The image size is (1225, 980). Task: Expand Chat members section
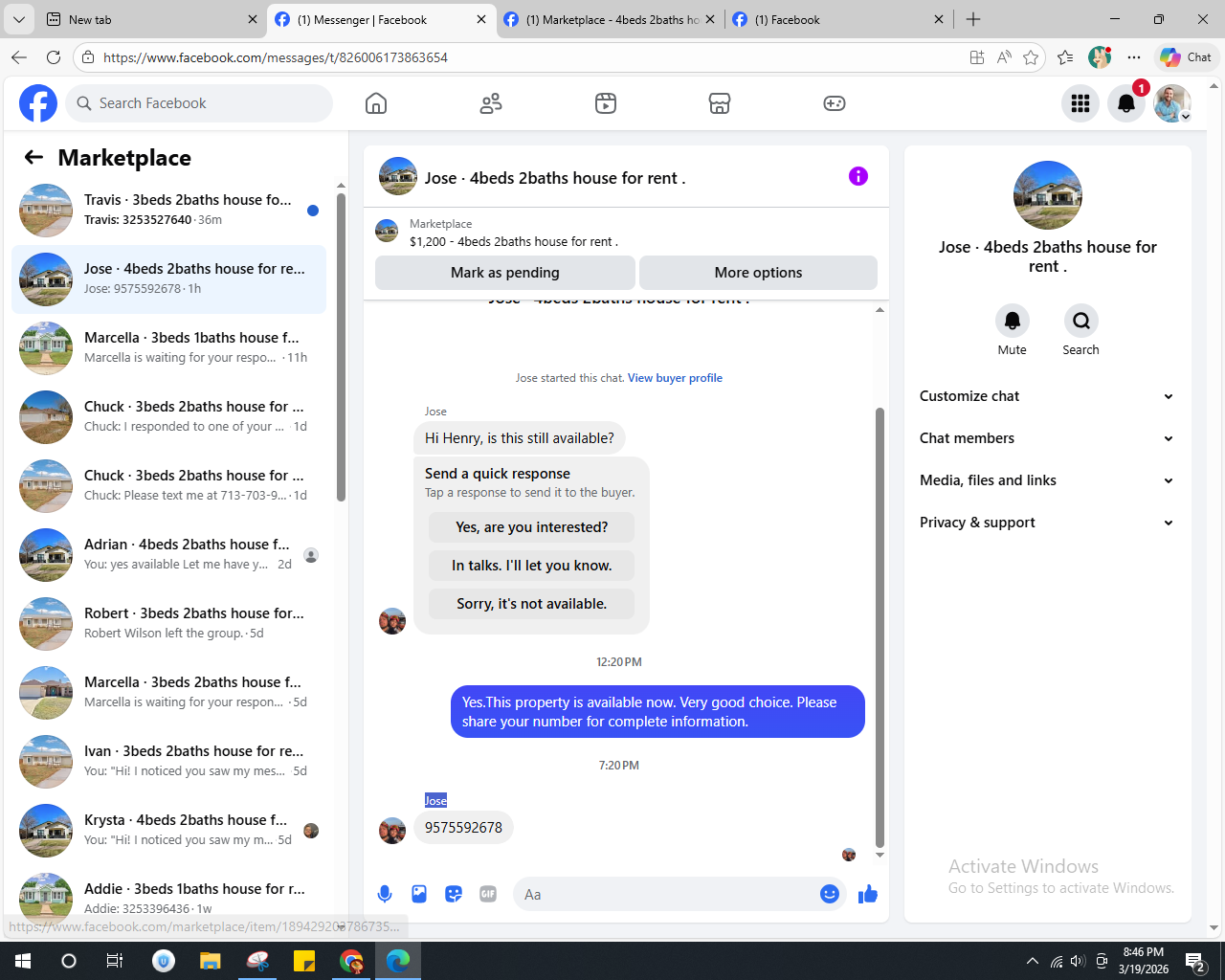[1047, 438]
